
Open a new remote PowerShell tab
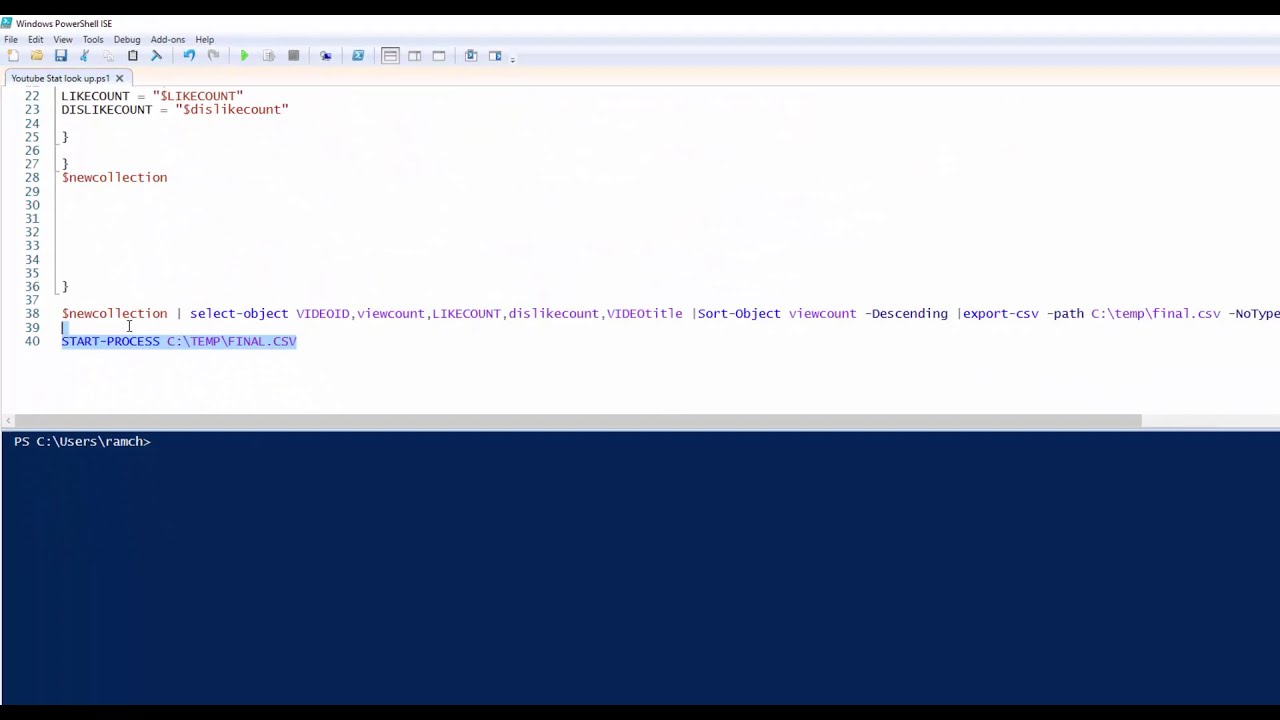(325, 56)
